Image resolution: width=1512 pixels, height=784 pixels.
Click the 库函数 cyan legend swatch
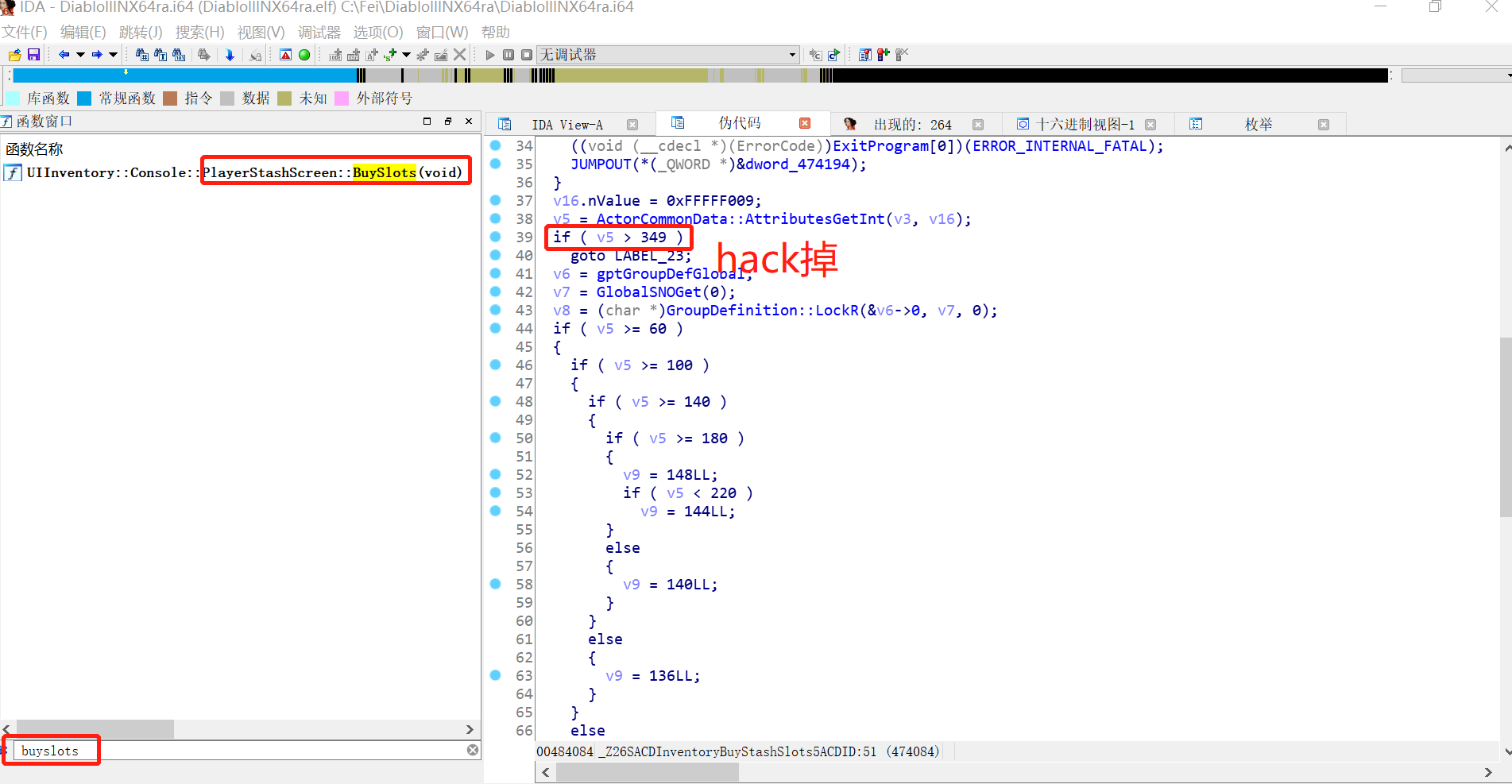pyautogui.click(x=13, y=98)
